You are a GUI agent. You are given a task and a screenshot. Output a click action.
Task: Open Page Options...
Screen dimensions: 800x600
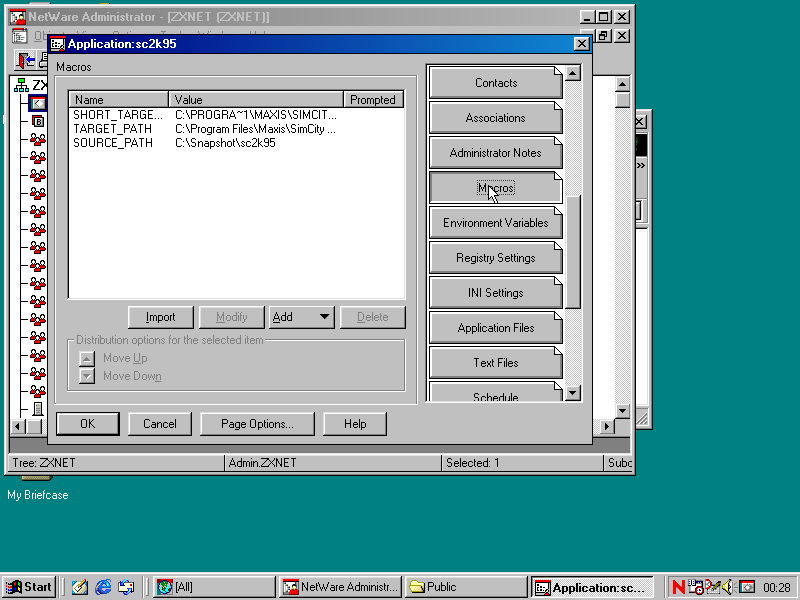pos(257,424)
